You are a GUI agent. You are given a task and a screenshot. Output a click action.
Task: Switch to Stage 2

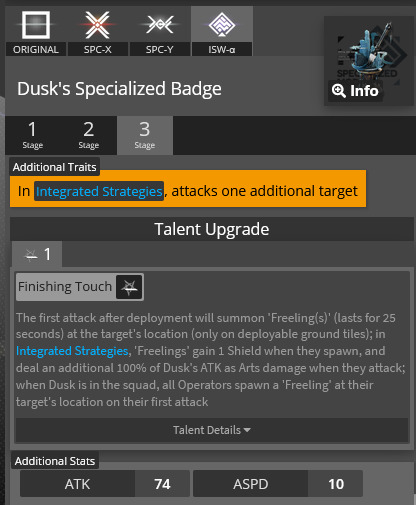coord(89,135)
